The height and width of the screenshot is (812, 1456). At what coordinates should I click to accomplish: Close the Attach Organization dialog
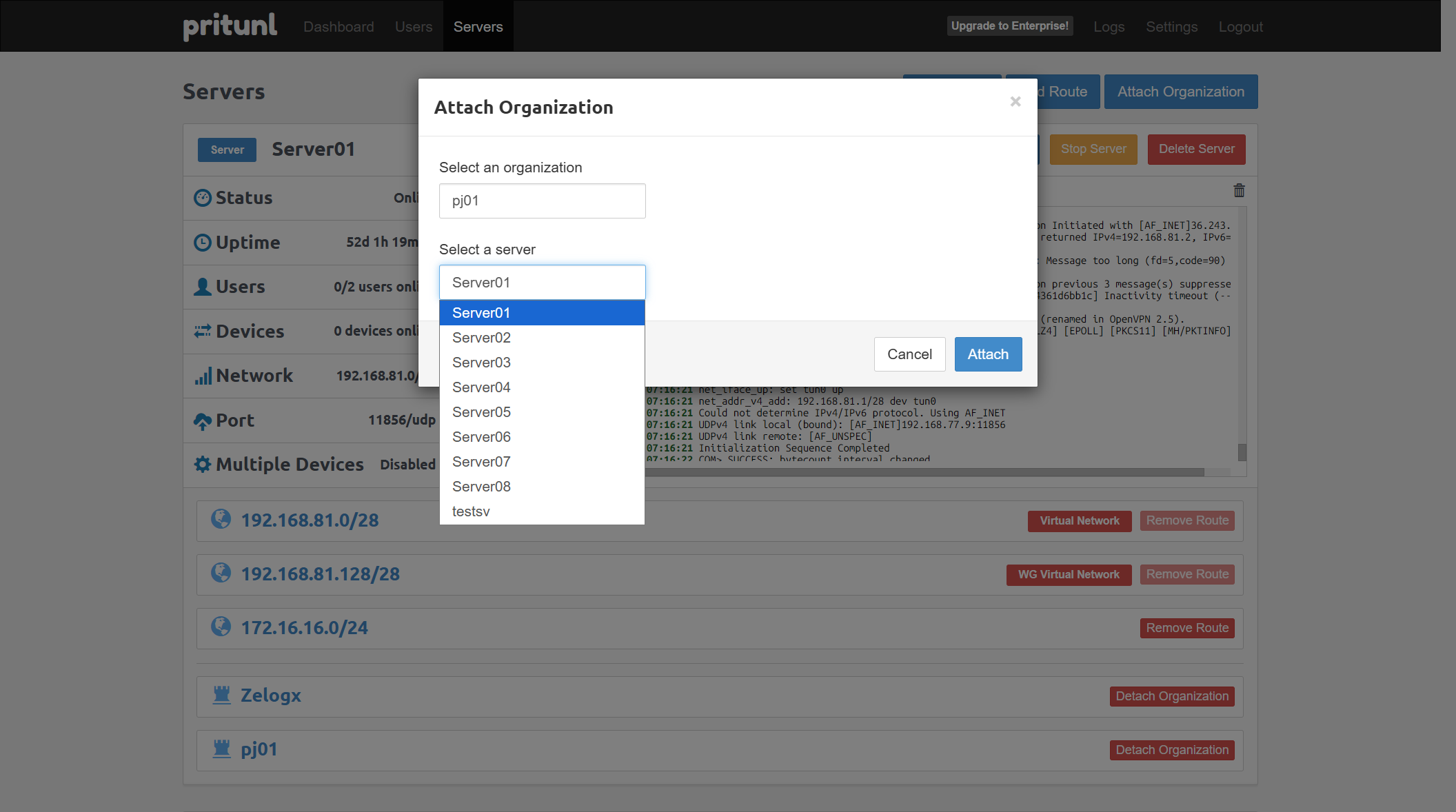click(x=1015, y=101)
